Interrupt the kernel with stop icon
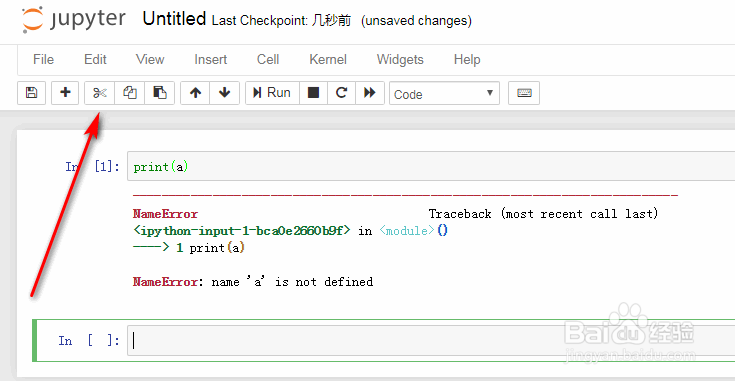The image size is (735, 381). point(313,93)
